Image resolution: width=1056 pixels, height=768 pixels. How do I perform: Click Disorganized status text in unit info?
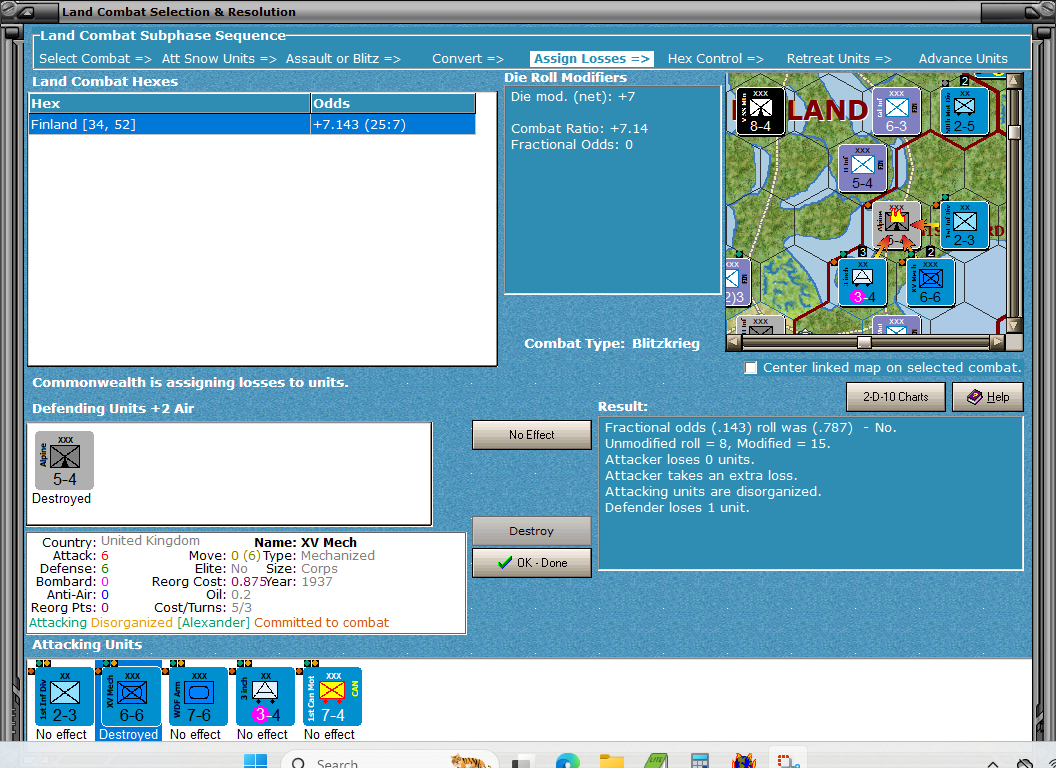(131, 622)
